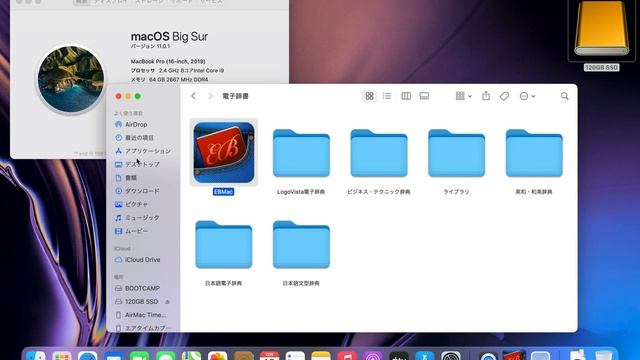
Task: Go back in the Finder window
Action: click(193, 96)
